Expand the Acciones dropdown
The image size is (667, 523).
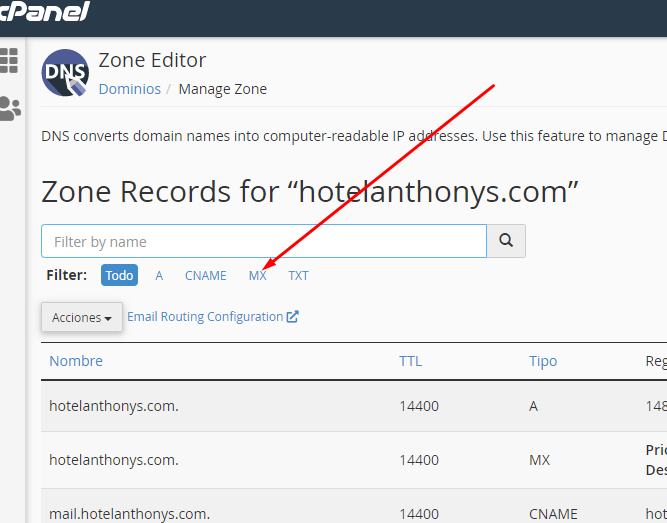click(x=82, y=317)
